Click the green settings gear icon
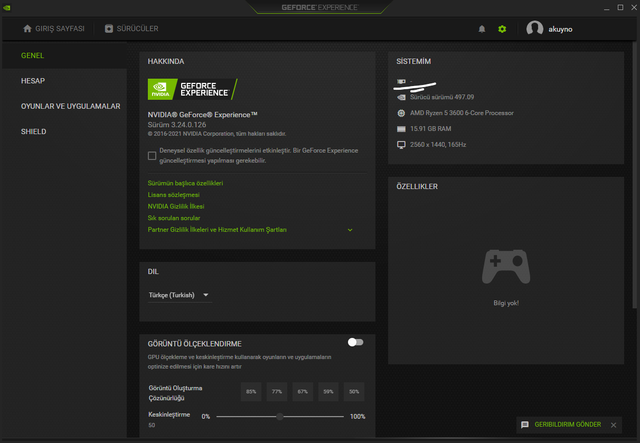This screenshot has width=640, height=443. 502,29
